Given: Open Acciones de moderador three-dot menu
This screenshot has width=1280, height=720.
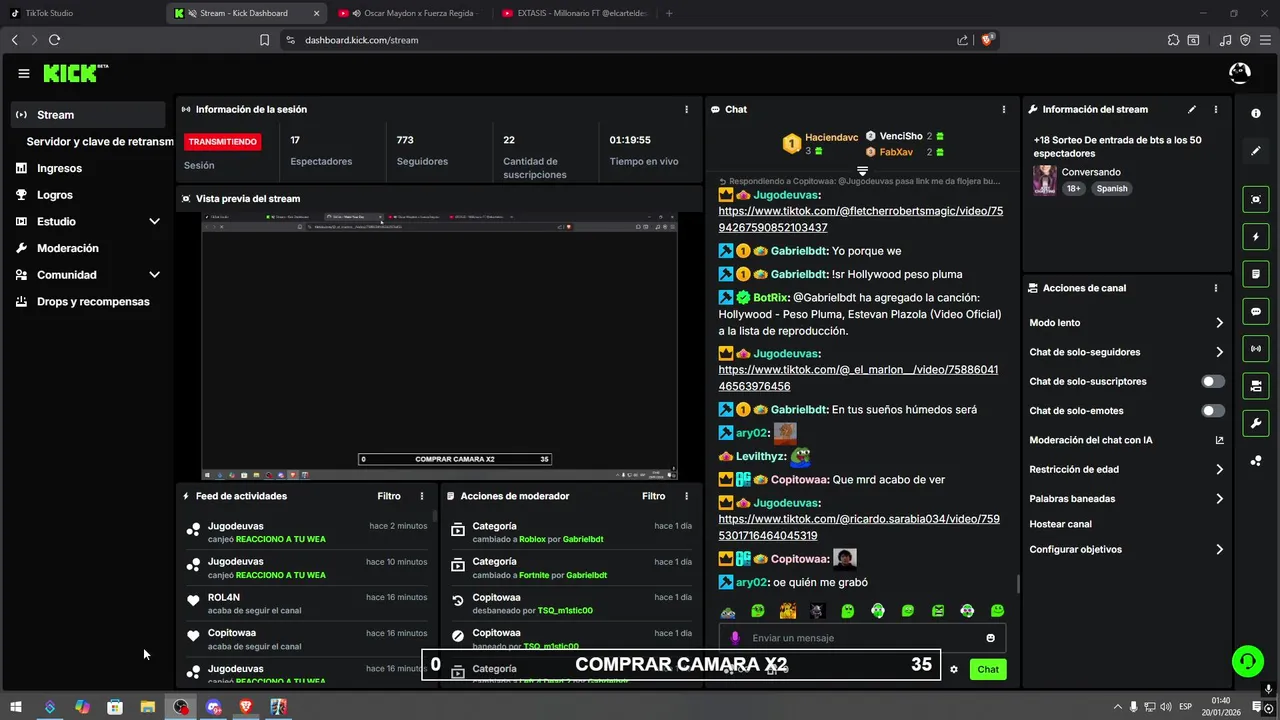Looking at the screenshot, I should pyautogui.click(x=686, y=496).
